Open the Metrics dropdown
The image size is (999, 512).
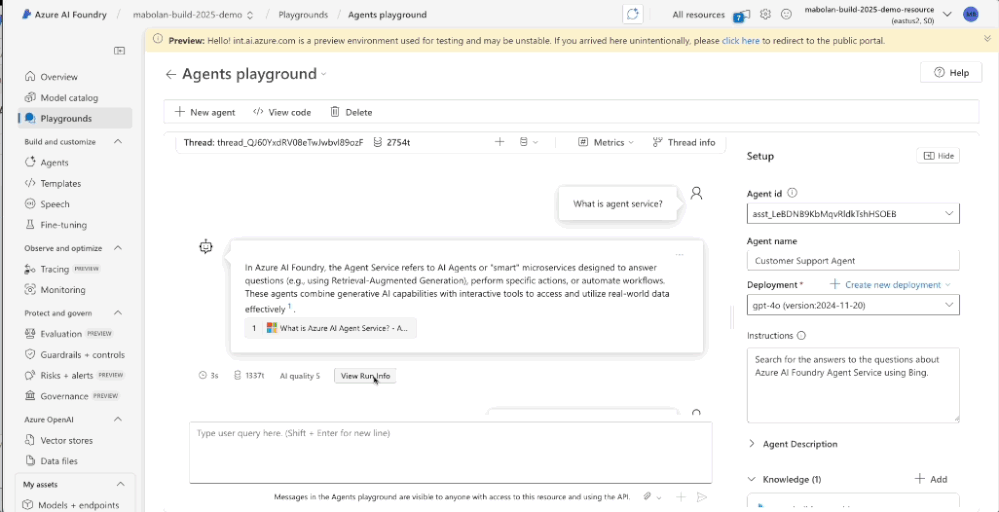click(x=606, y=143)
